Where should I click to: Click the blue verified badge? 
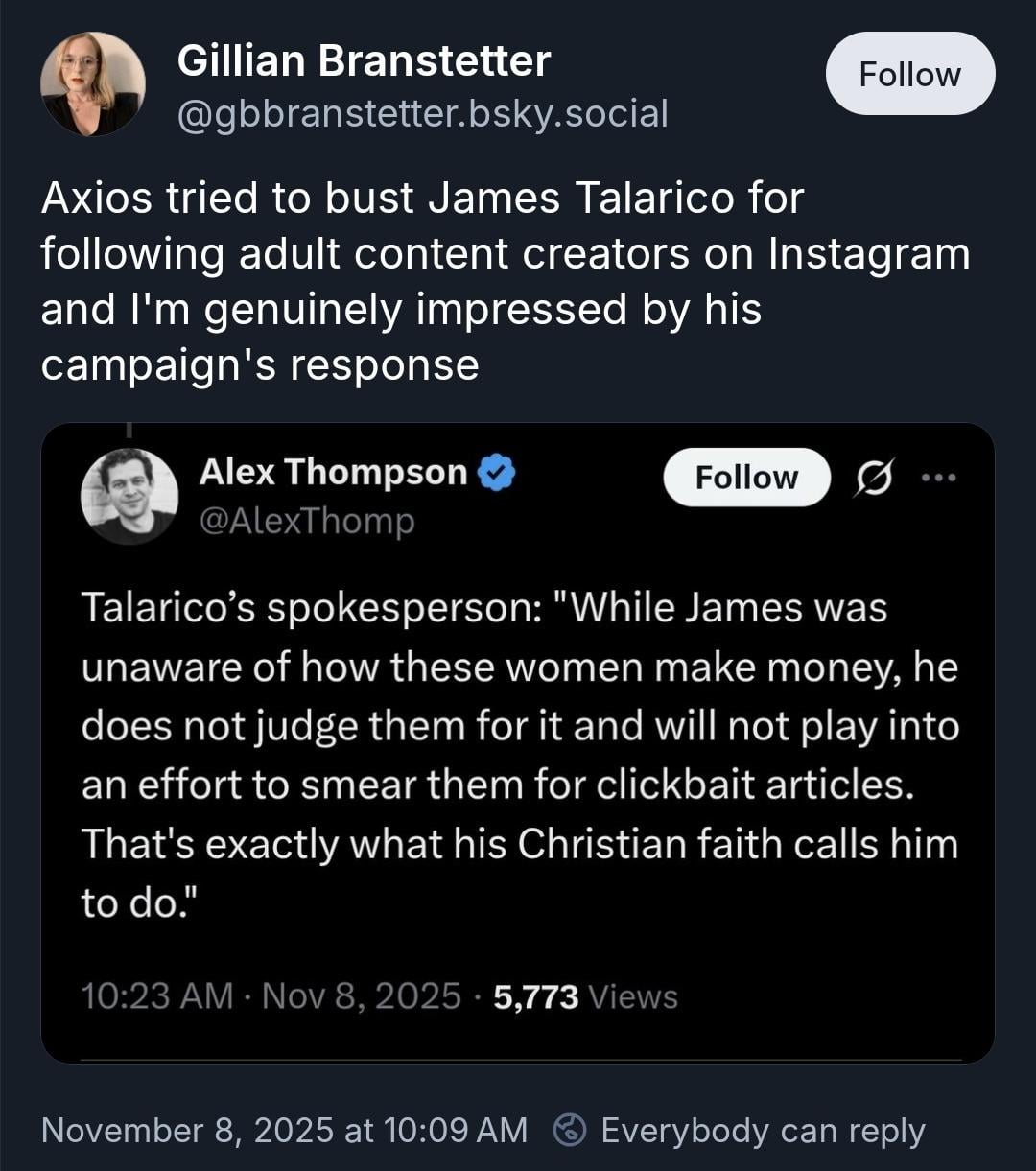[497, 473]
